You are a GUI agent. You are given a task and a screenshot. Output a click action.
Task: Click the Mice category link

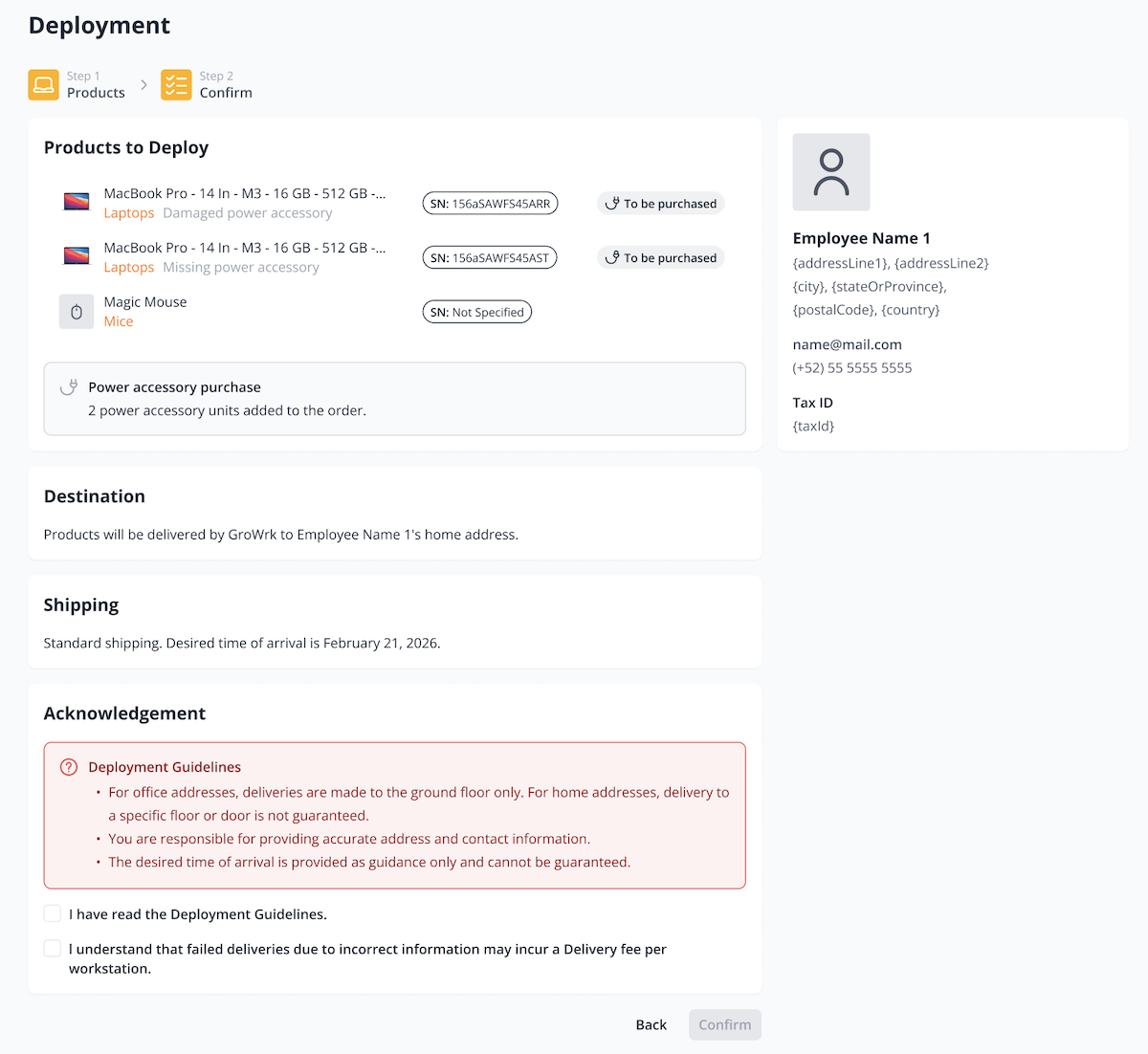pyautogui.click(x=119, y=321)
